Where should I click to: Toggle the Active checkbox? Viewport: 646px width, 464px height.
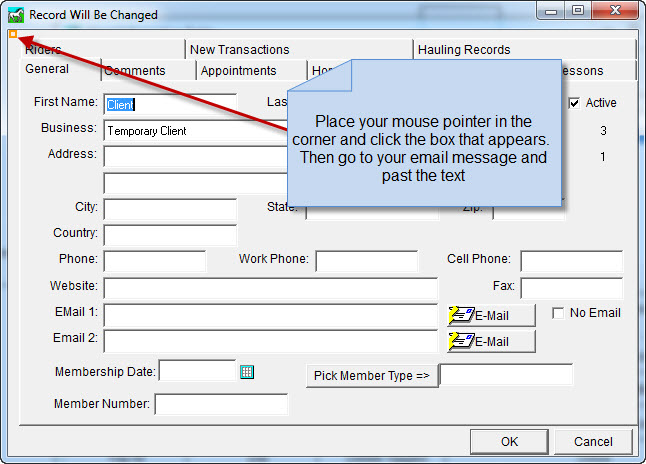(x=574, y=103)
